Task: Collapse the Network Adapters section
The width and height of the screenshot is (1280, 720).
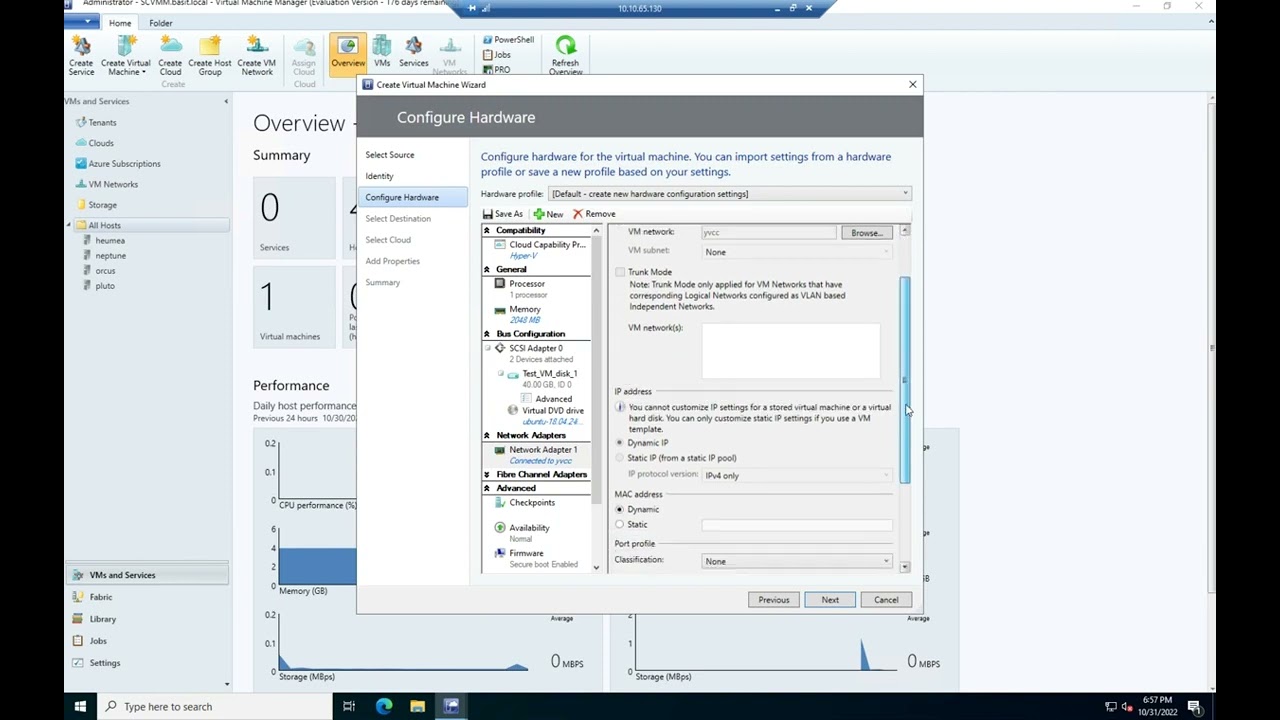Action: [487, 436]
